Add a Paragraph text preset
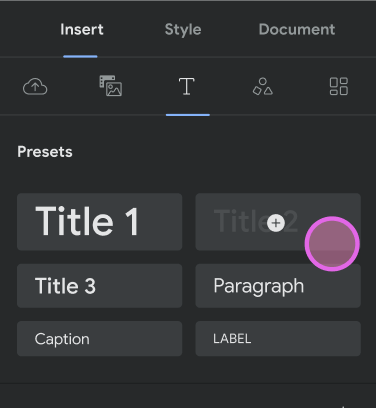Viewport: 376px width, 408px height. pos(278,286)
